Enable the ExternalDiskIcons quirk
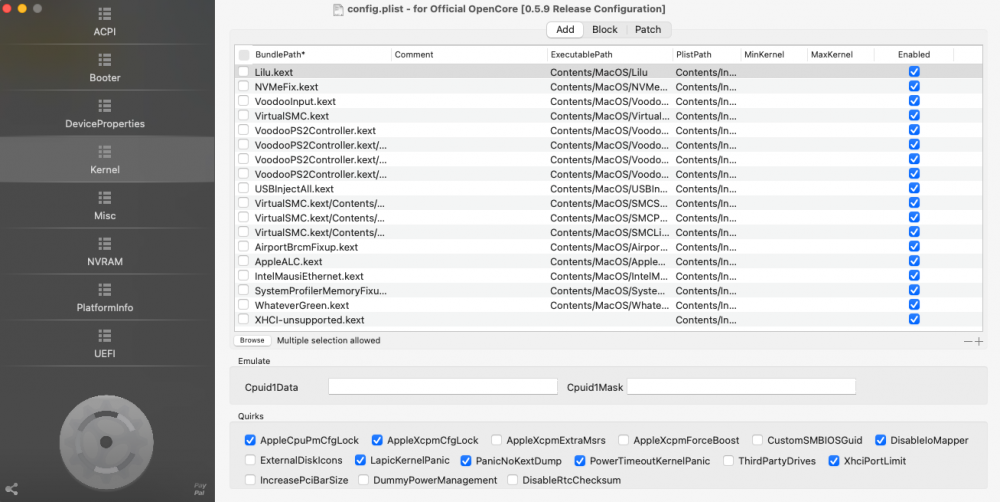 coord(250,460)
